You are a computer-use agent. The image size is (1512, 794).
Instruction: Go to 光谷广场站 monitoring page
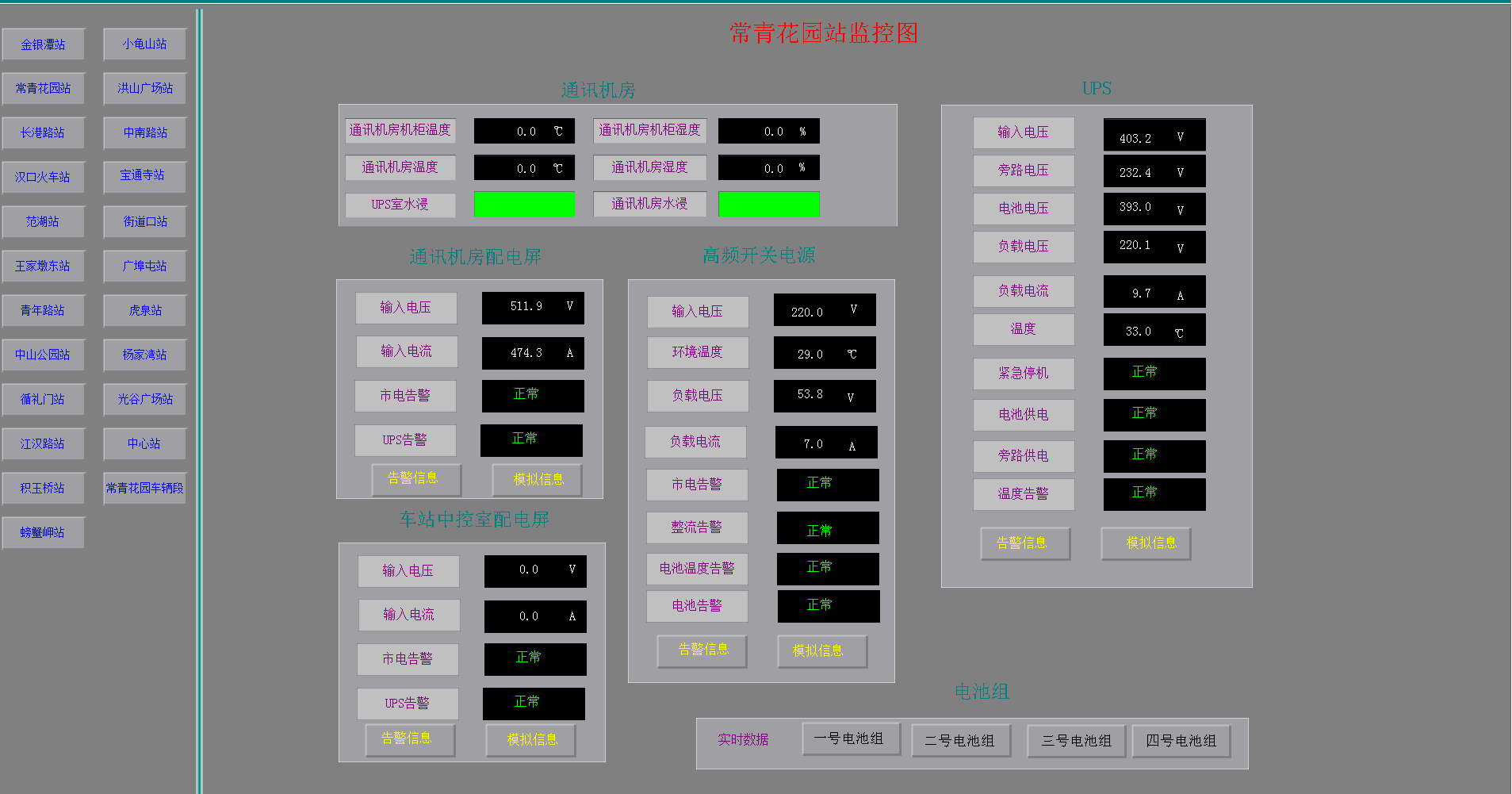pyautogui.click(x=144, y=400)
